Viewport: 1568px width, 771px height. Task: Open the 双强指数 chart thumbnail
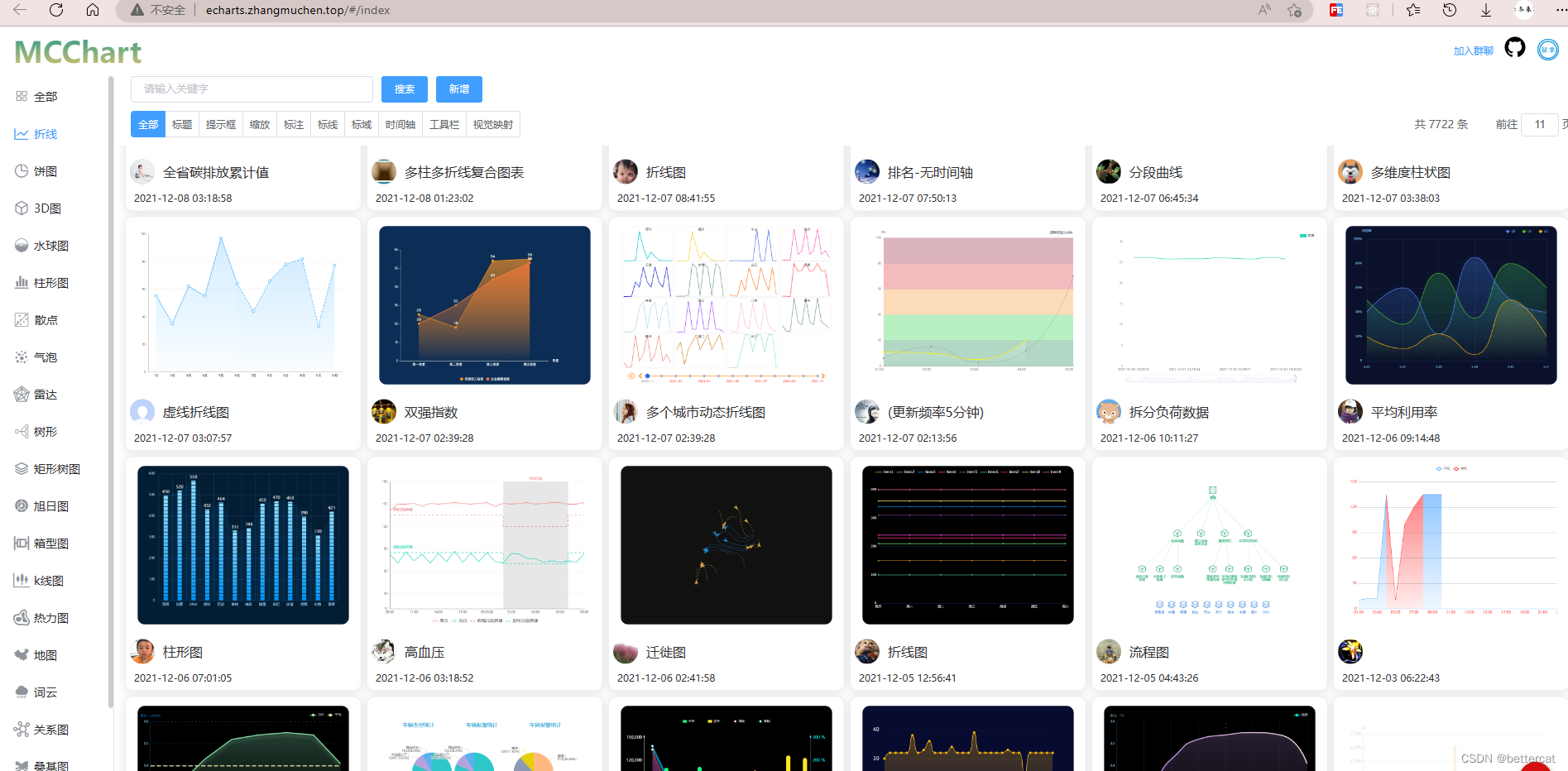[484, 304]
